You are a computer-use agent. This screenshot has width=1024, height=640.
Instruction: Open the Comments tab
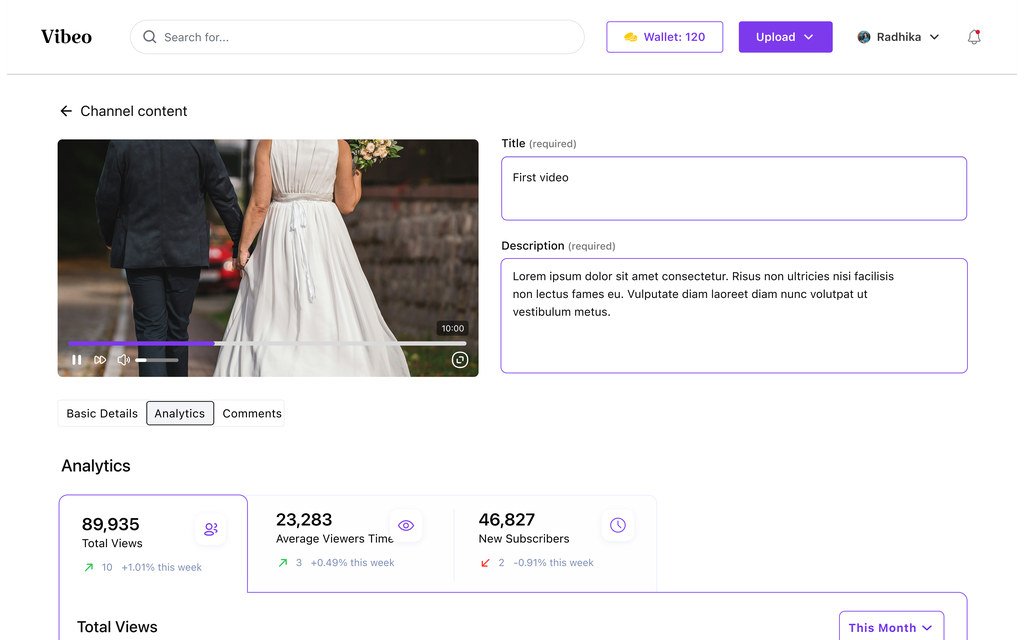pos(252,413)
